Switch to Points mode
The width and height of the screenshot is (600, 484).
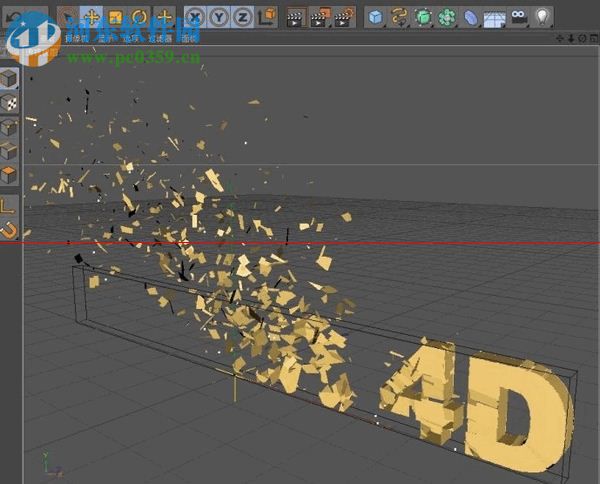pos(9,127)
